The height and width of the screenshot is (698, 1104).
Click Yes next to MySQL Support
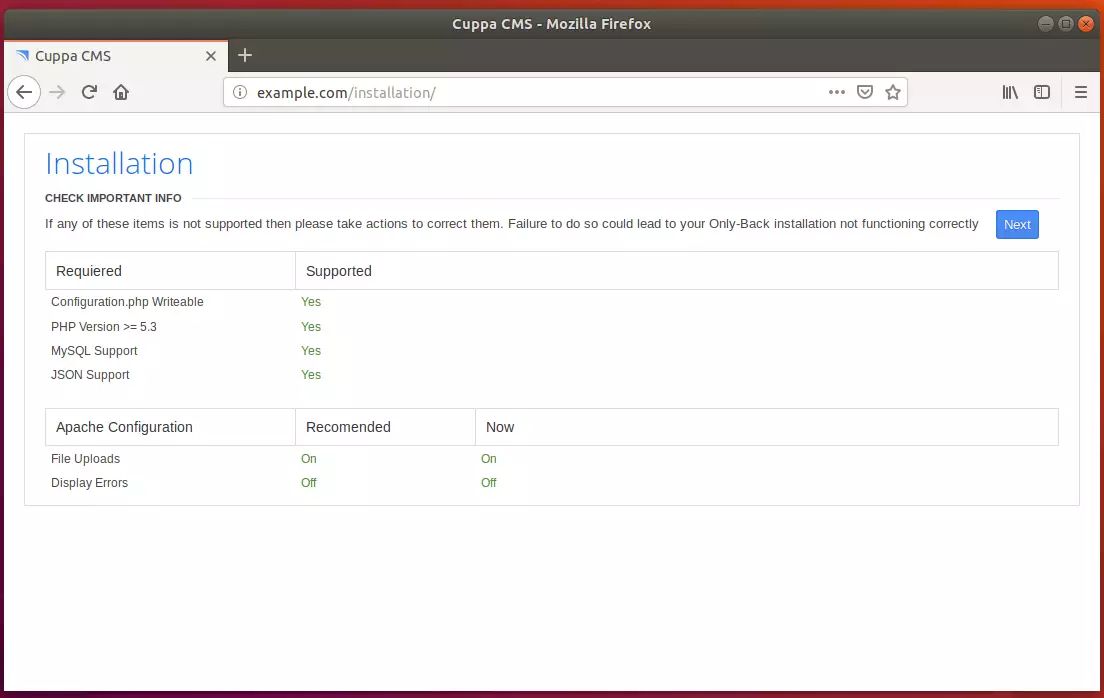[x=310, y=351]
